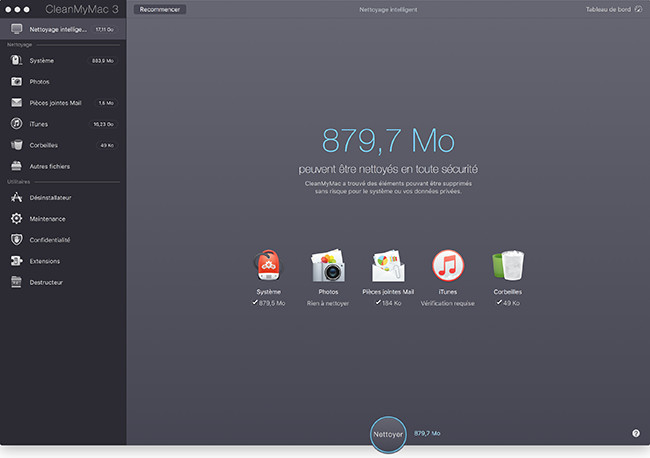This screenshot has height=458, width=650.
Task: Open the Destructeur utility label
Action: (x=46, y=282)
